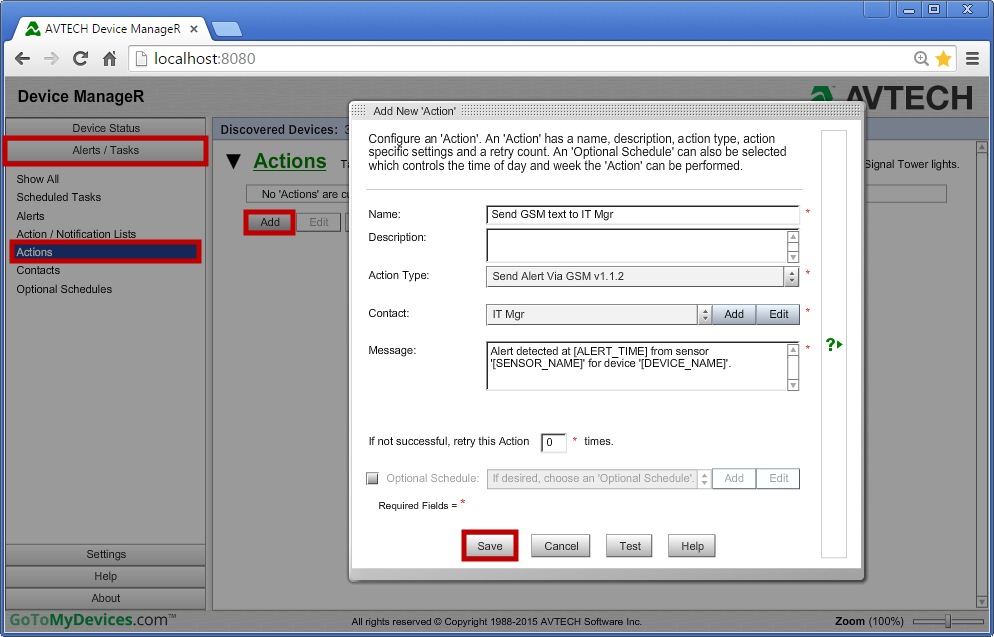Click the bookmark star in the address bar
This screenshot has width=994, height=637.
point(941,58)
